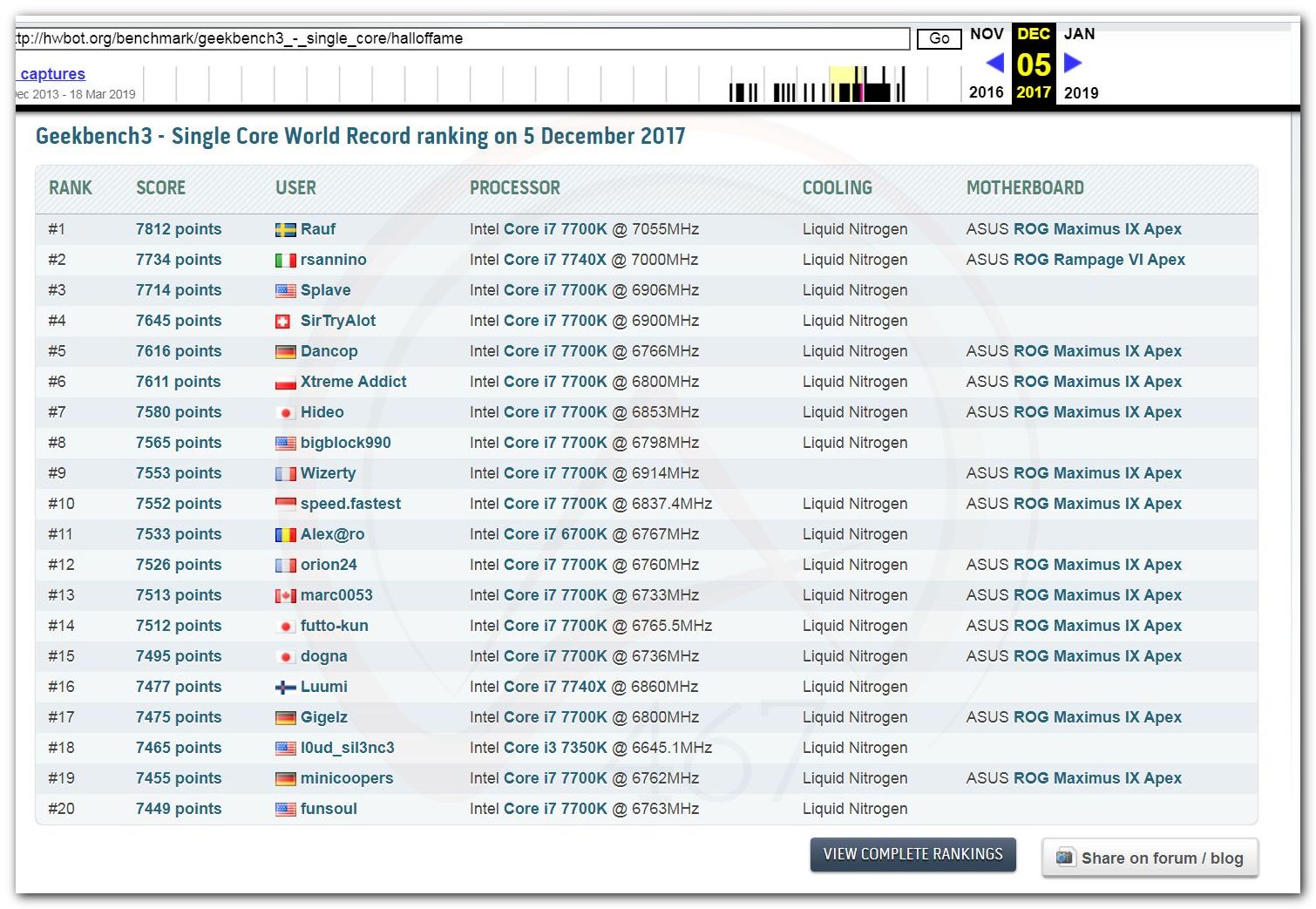Select the 2016 year in archive navigation
The width and height of the screenshot is (1316, 909).
click(986, 92)
